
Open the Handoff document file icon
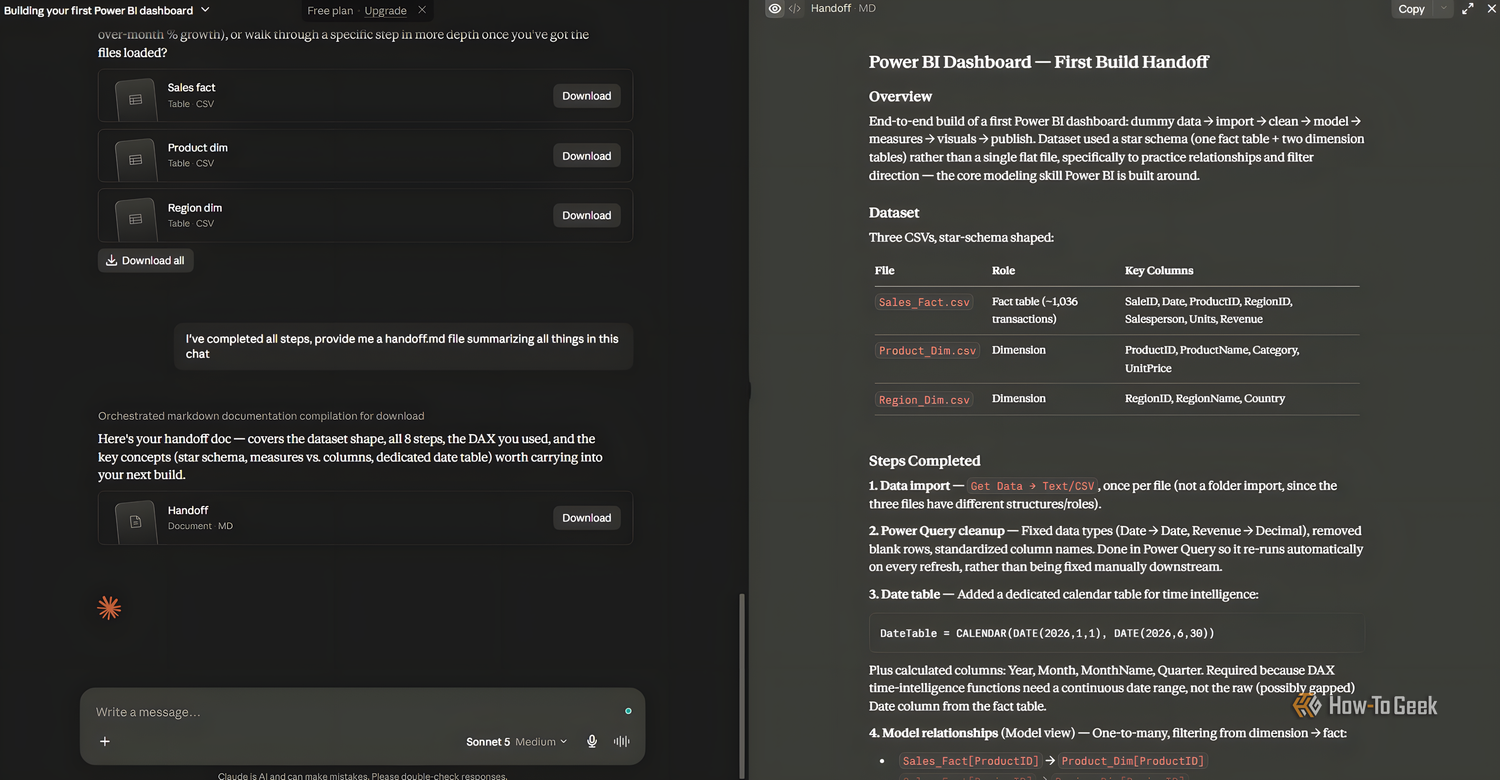pyautogui.click(x=135, y=520)
